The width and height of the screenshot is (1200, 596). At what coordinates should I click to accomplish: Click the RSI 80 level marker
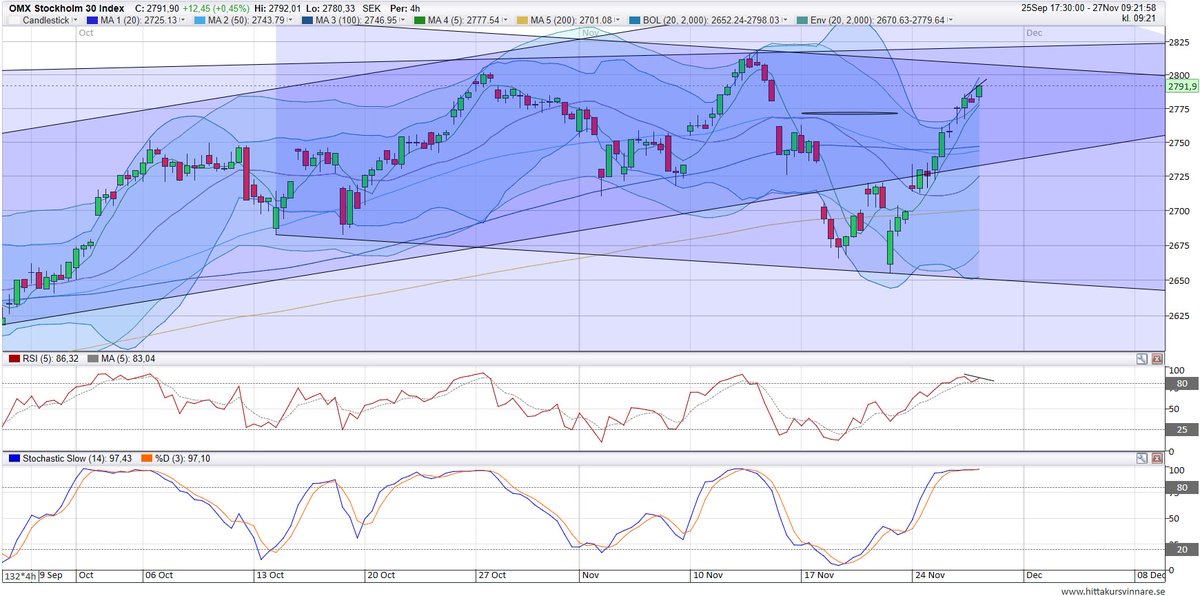click(x=1181, y=384)
